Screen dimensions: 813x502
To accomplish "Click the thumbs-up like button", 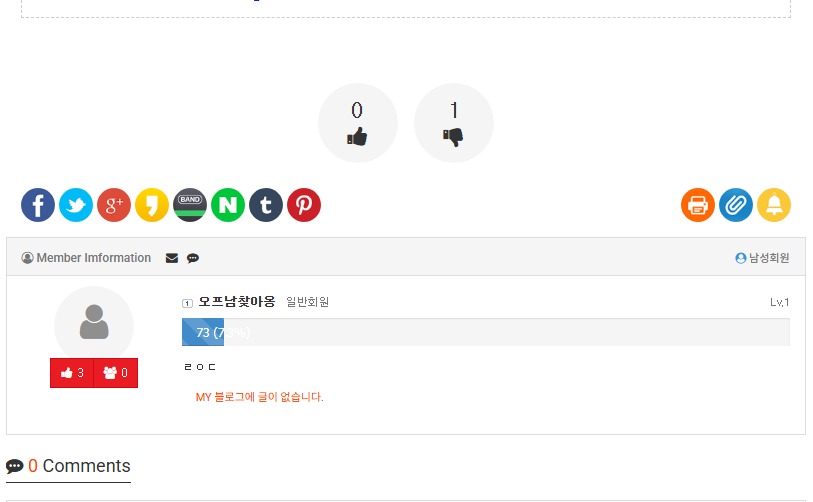I will (357, 123).
